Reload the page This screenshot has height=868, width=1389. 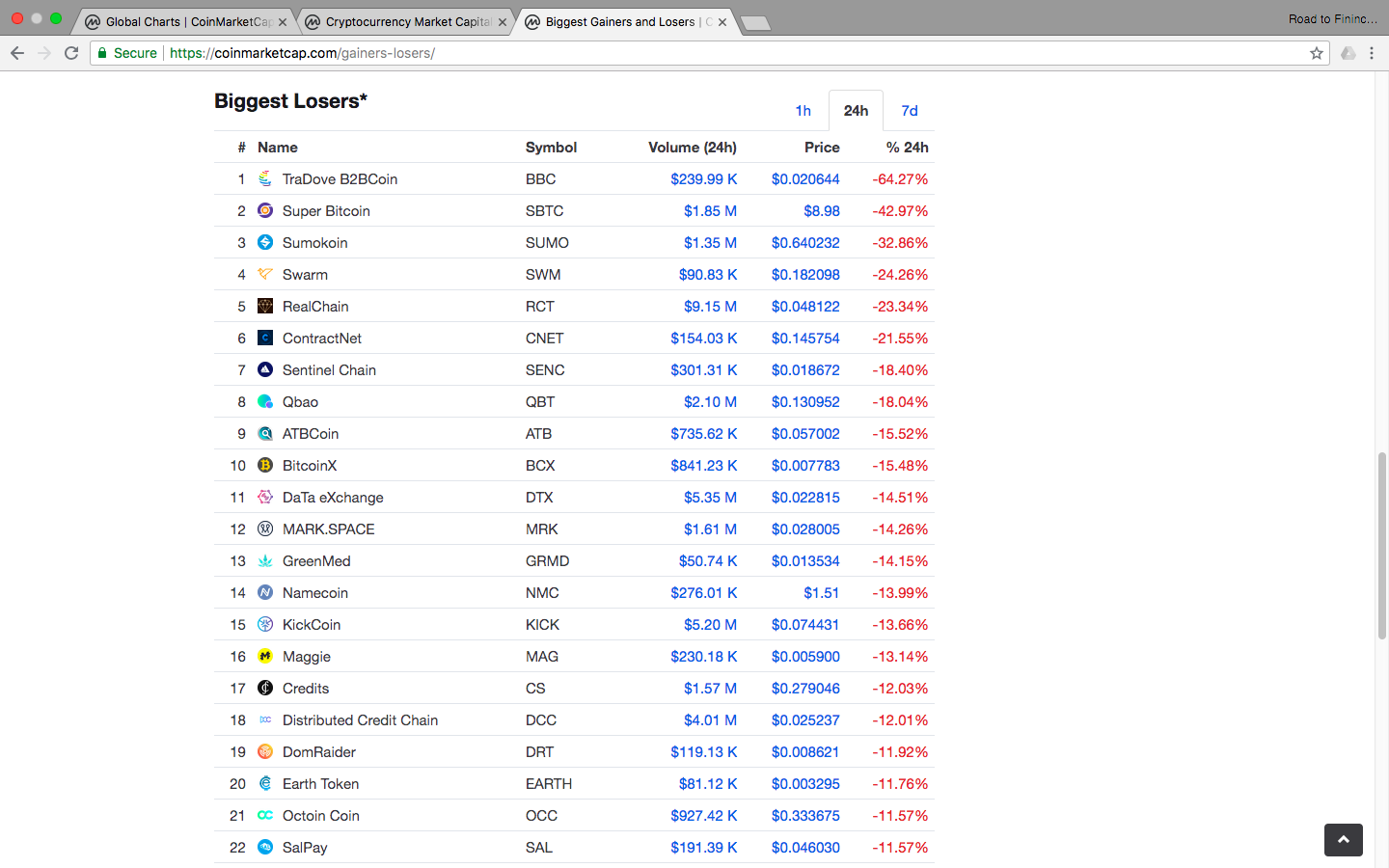(71, 53)
